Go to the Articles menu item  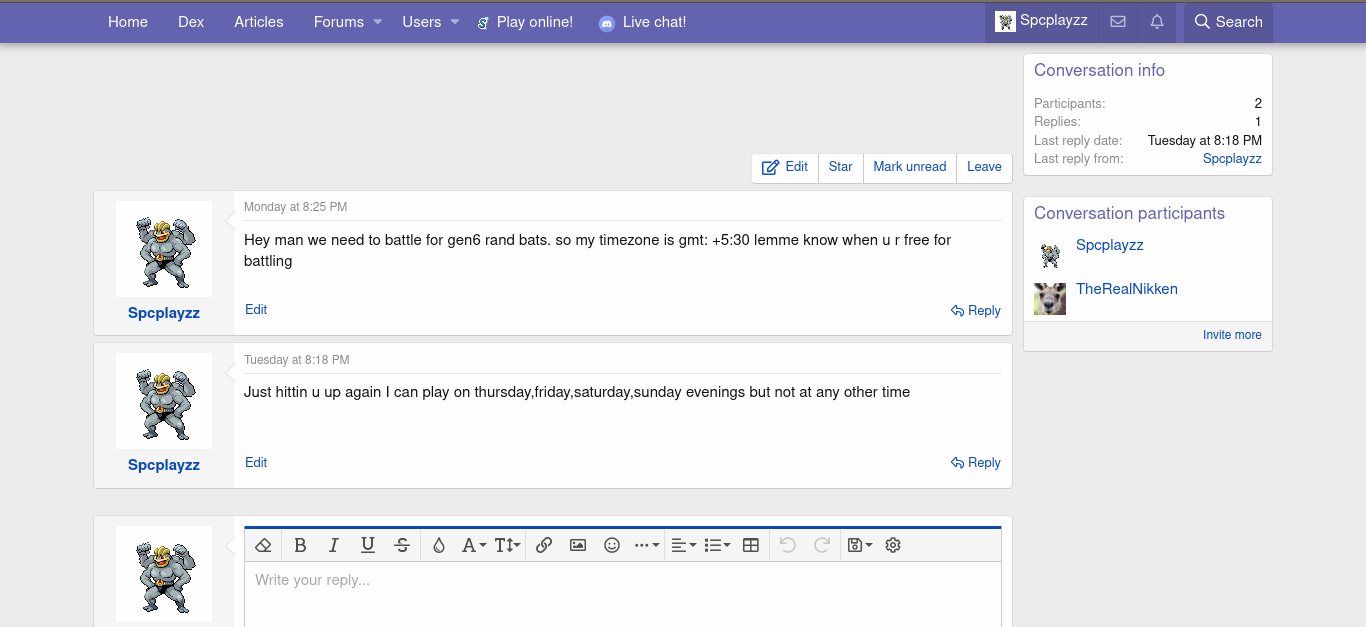(x=259, y=22)
